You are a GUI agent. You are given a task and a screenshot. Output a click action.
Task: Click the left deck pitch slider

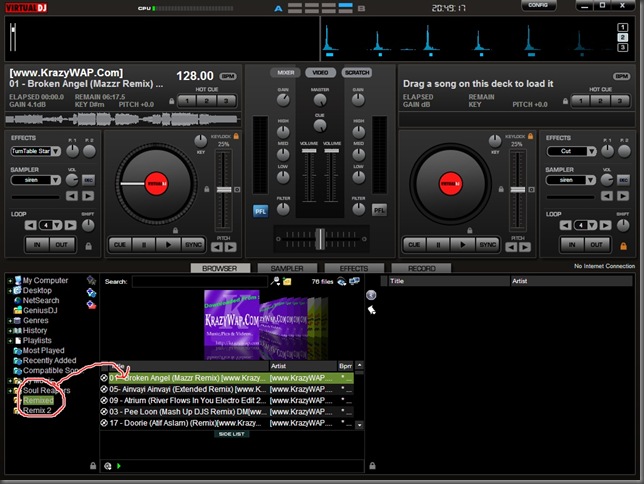224,190
